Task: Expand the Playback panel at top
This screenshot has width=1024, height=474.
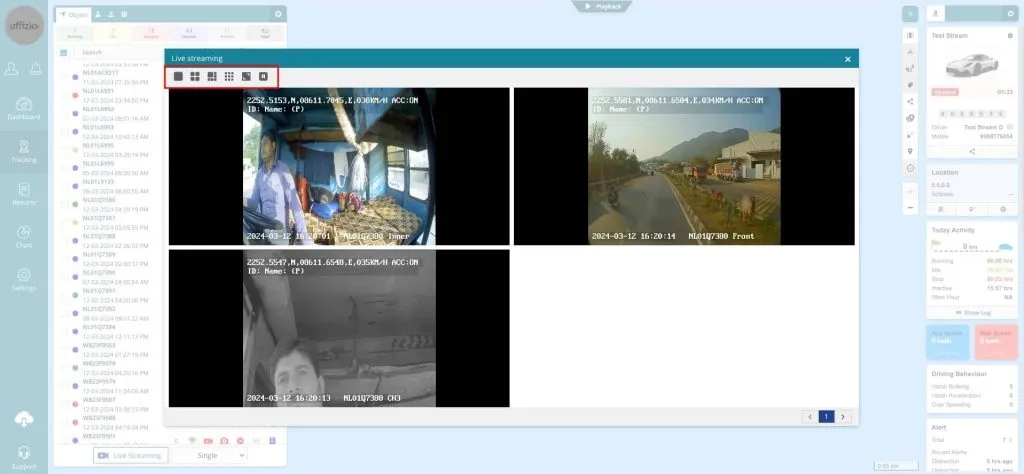Action: point(601,6)
